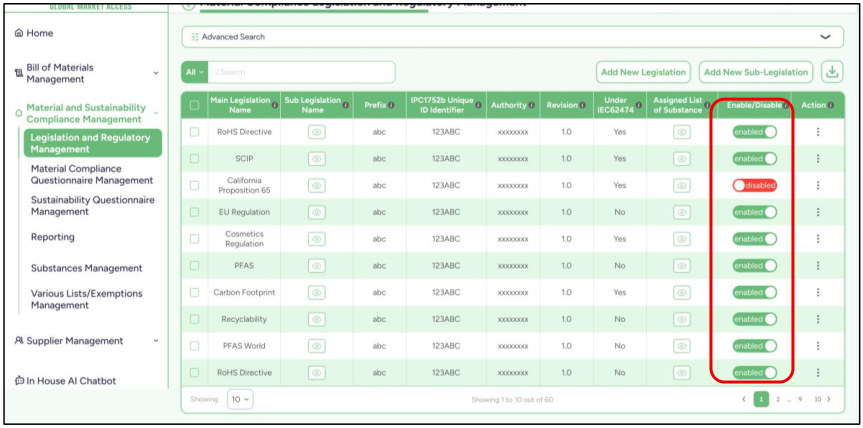The height and width of the screenshot is (428, 863).
Task: Disable the EU Regulation toggle
Action: coord(755,212)
